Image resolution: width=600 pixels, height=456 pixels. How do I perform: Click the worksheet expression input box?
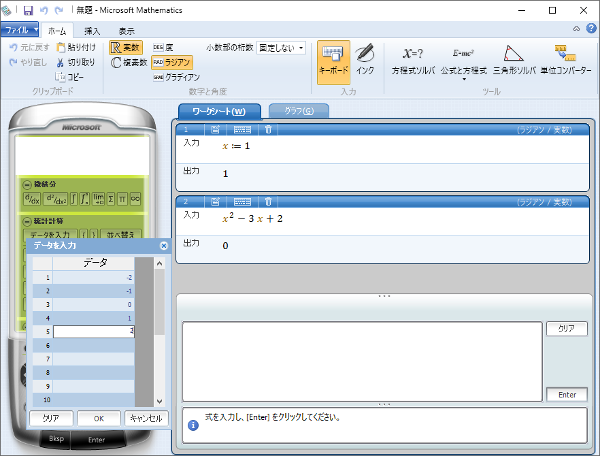coord(362,362)
